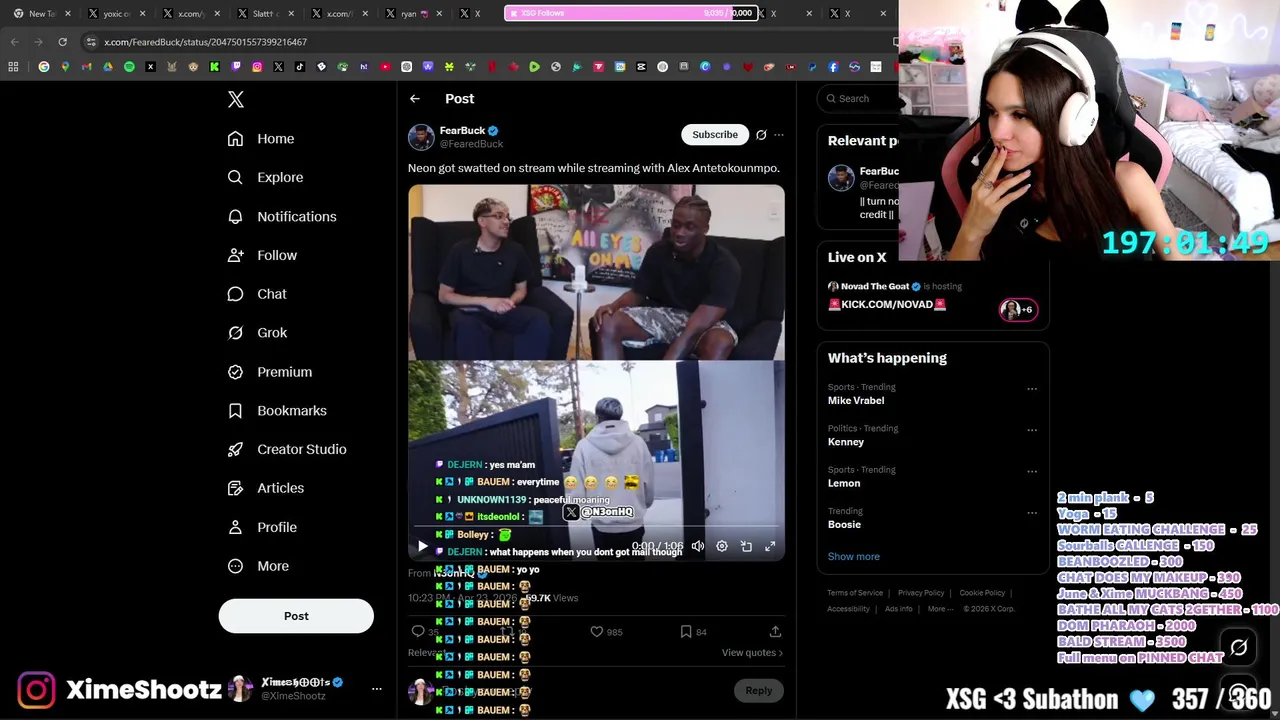1280x720 pixels.
Task: Go to Home in X sidebar
Action: pos(261,139)
